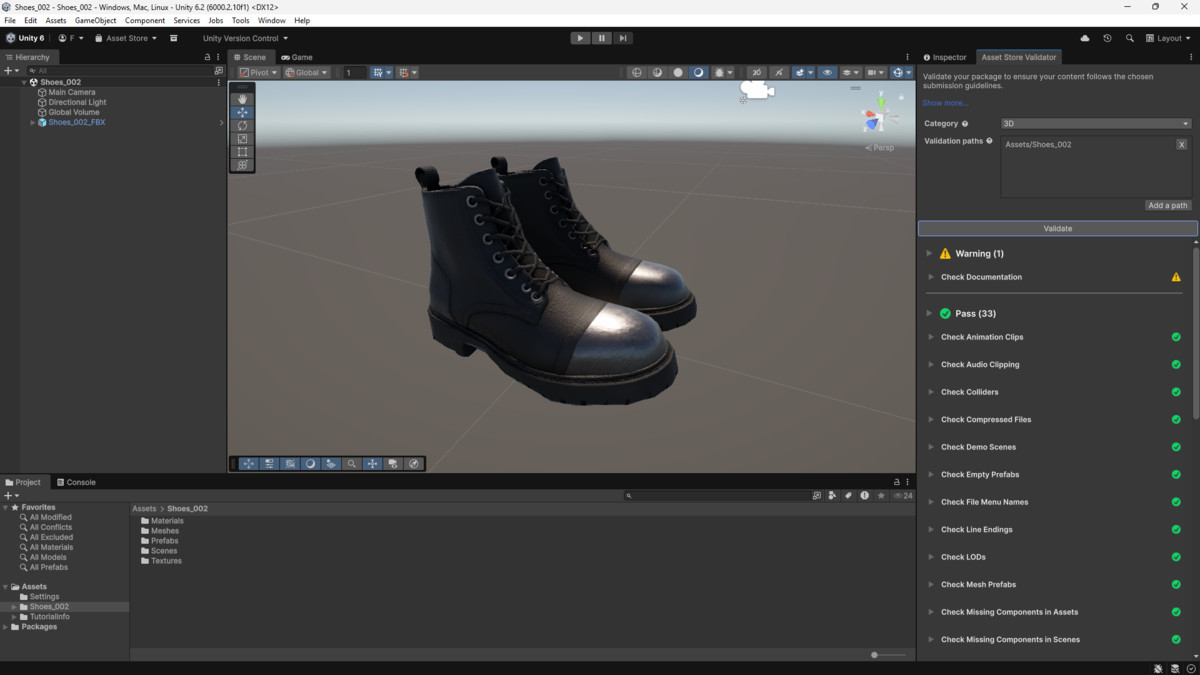The width and height of the screenshot is (1200, 675).
Task: Click the search icon in the top toolbar
Action: coord(1130,38)
